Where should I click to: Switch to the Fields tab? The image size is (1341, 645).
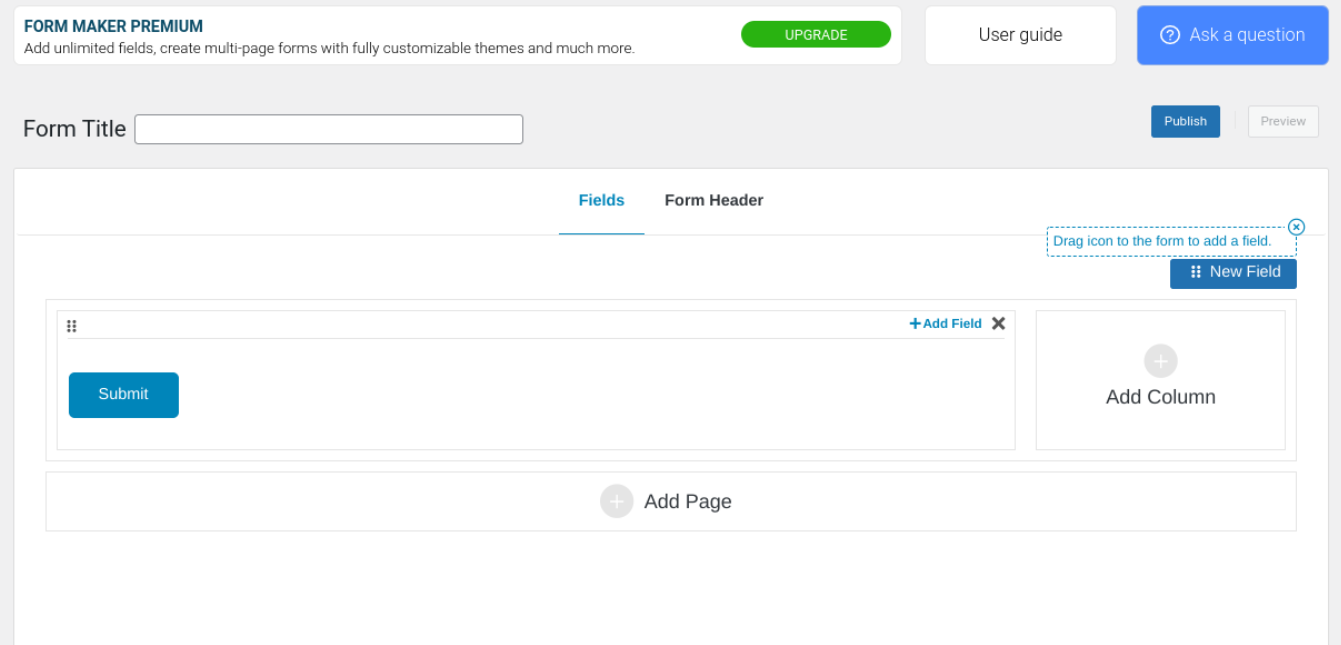point(601,200)
